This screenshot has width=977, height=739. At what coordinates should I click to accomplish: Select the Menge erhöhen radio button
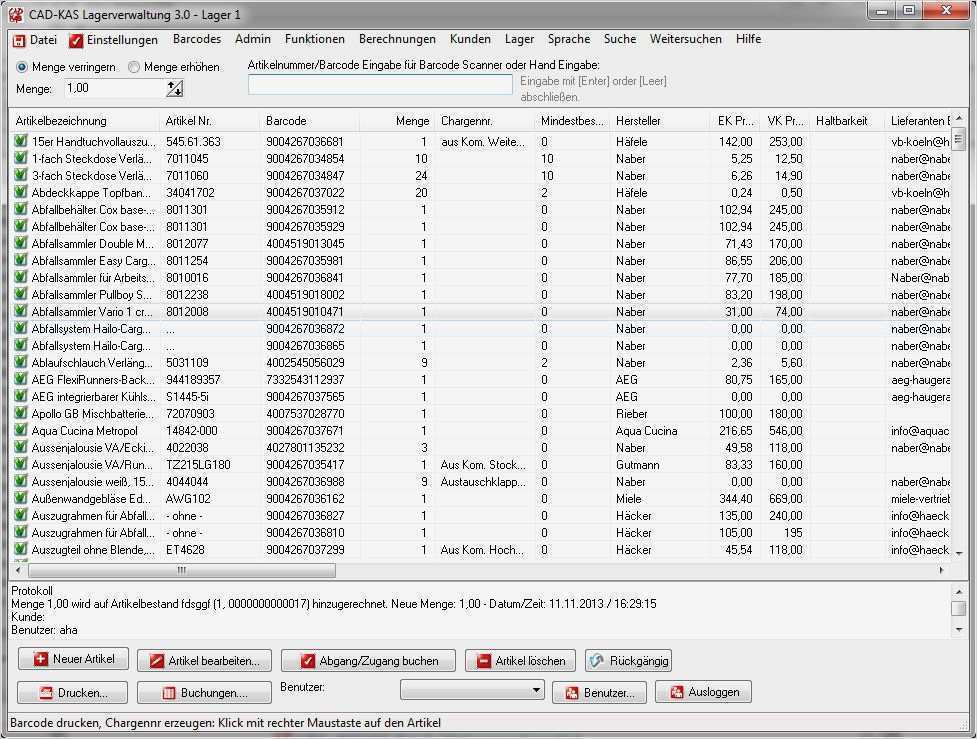133,67
